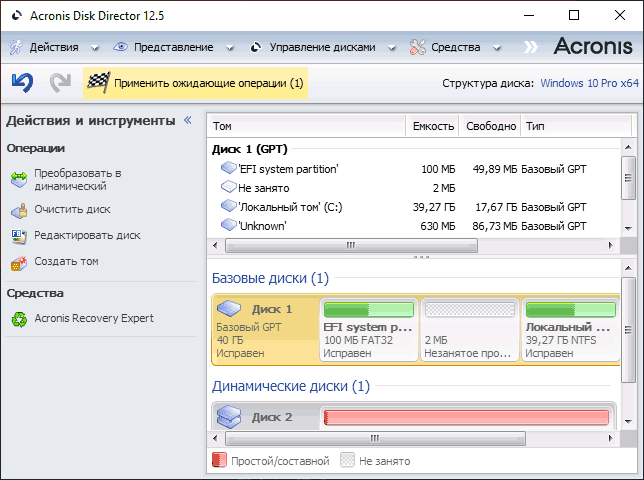This screenshot has height=480, width=644.
Task: Open the Управление дисками menu
Action: coord(322,47)
